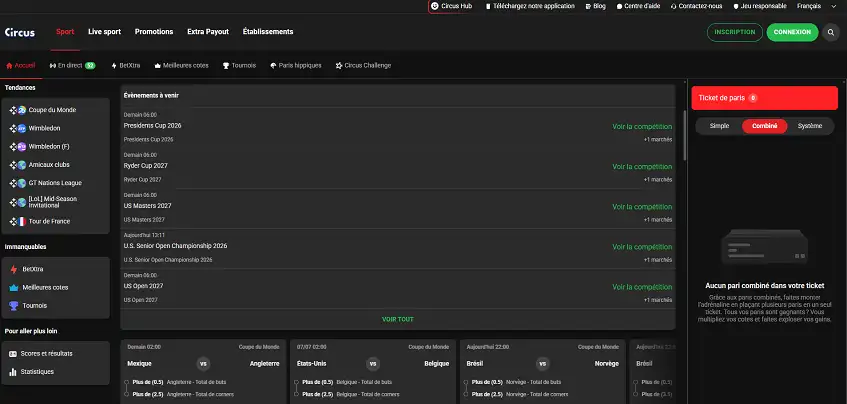Click Voir la compétition for U.S. Senior Open

click(x=642, y=247)
